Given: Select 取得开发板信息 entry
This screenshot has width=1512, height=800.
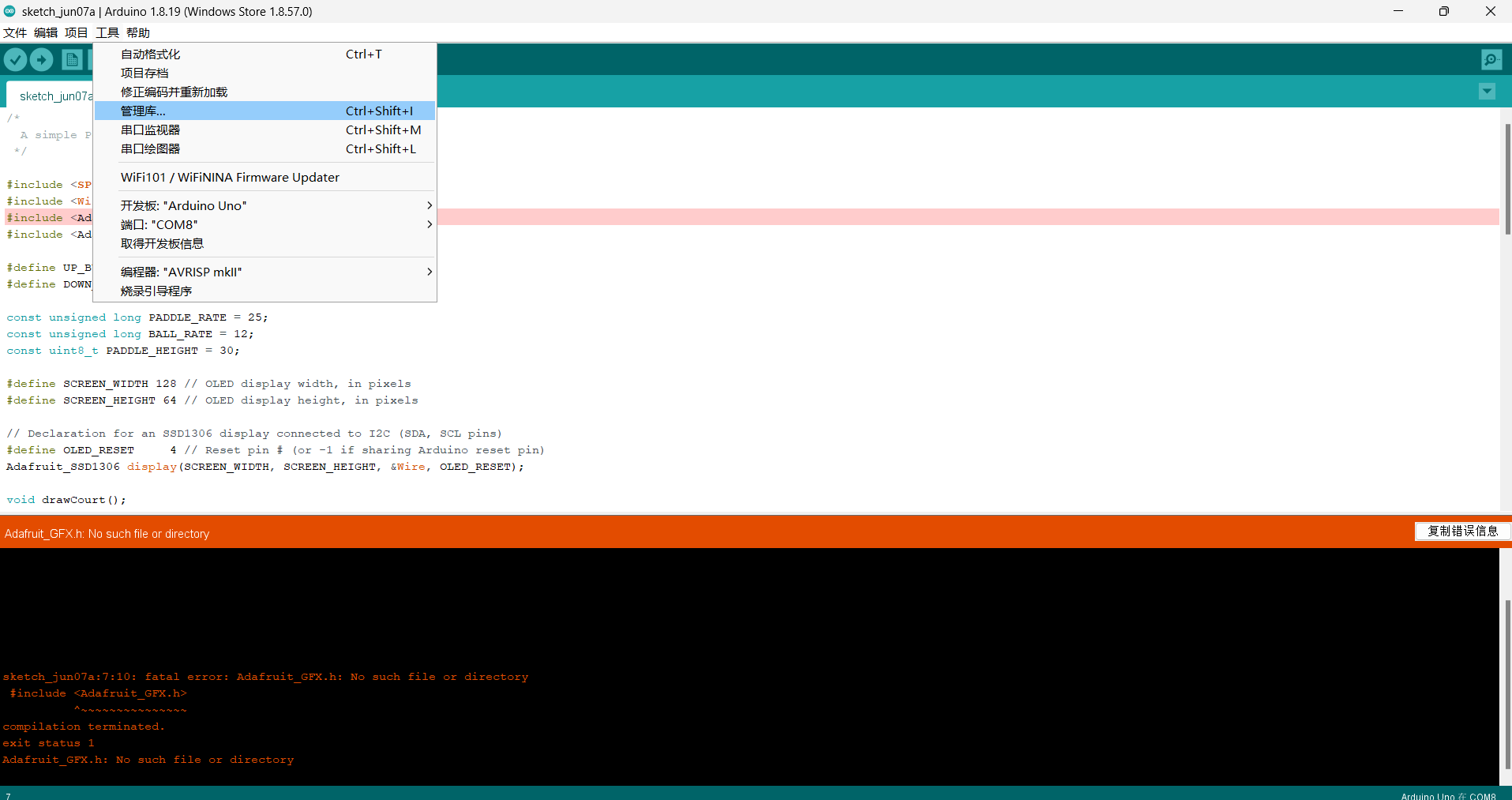Looking at the screenshot, I should [x=265, y=244].
